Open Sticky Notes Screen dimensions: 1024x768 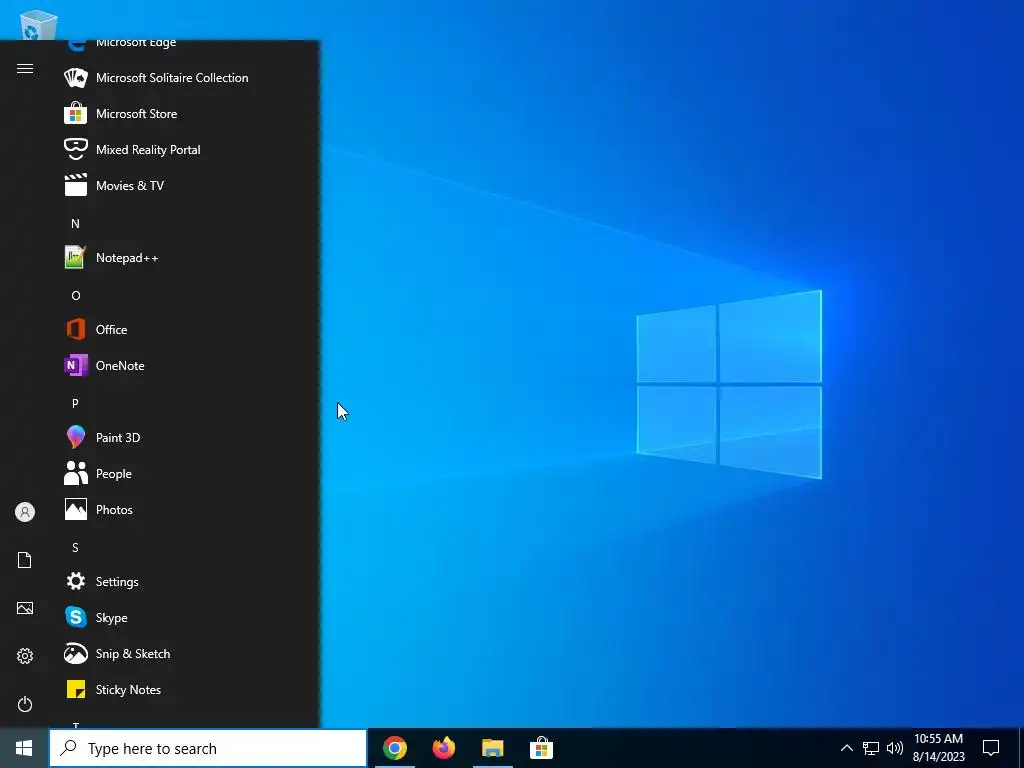coord(188,690)
